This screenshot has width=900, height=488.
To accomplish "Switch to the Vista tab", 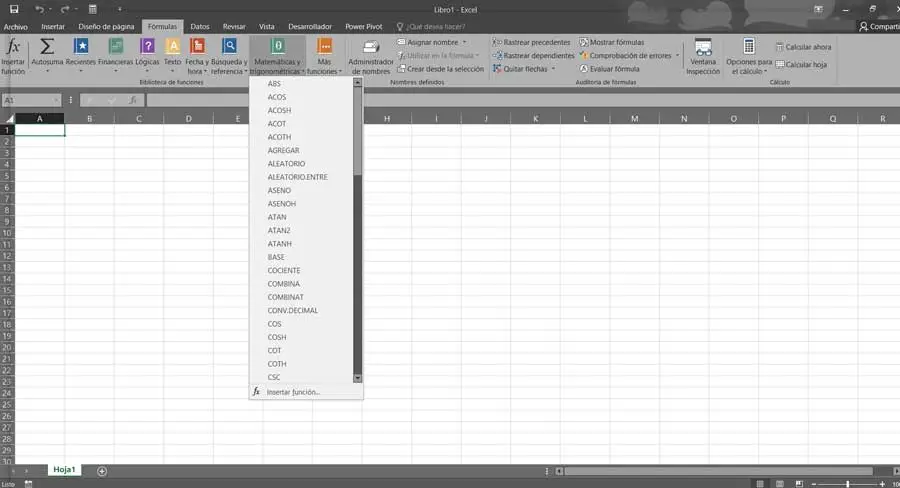I will (266, 26).
